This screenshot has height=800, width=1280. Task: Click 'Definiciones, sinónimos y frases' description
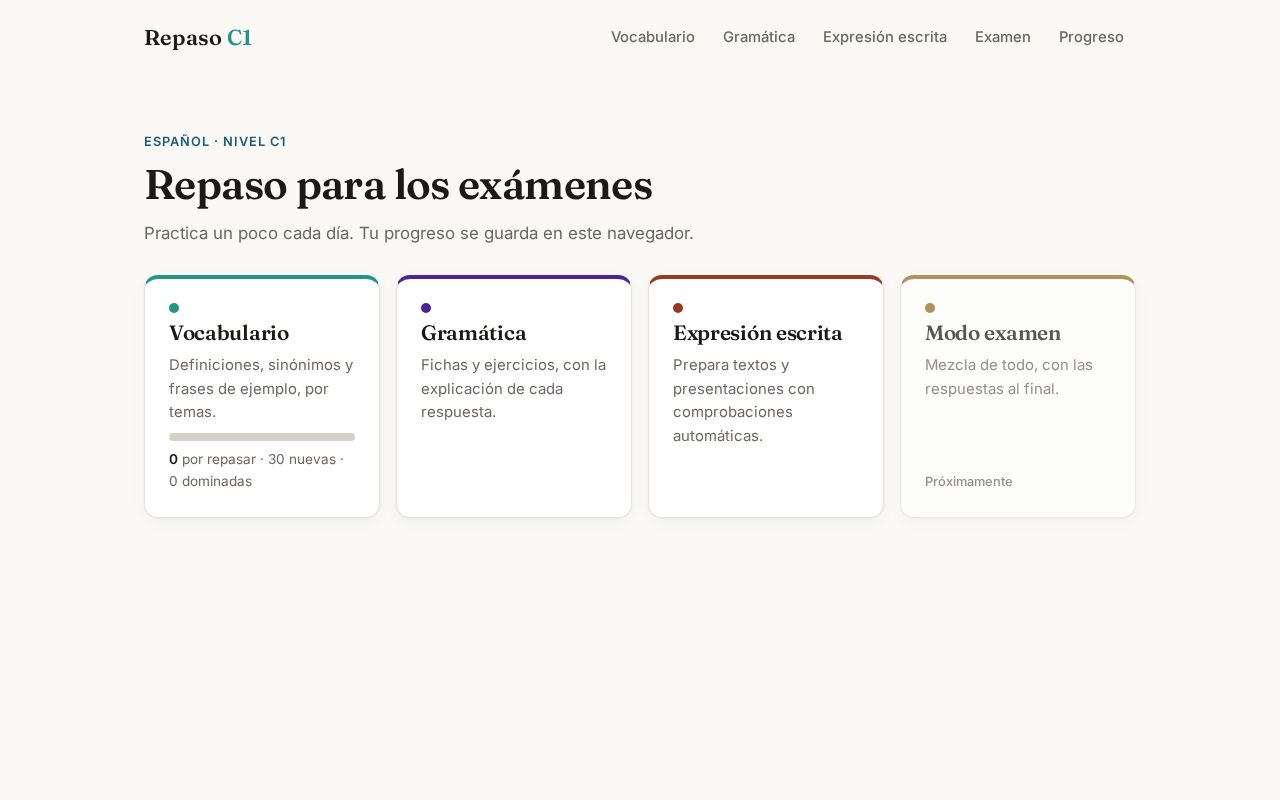(261, 388)
